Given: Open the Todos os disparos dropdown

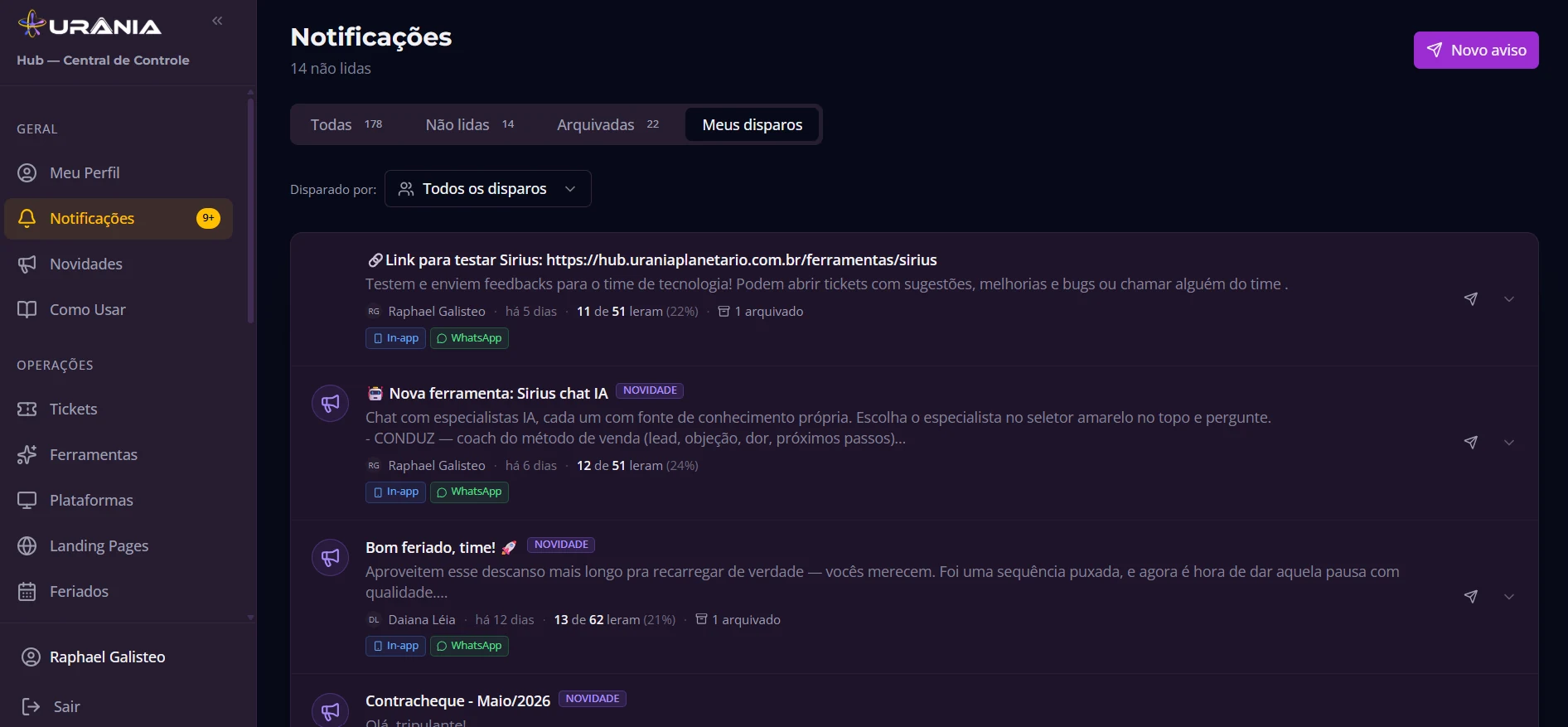Looking at the screenshot, I should (x=488, y=188).
